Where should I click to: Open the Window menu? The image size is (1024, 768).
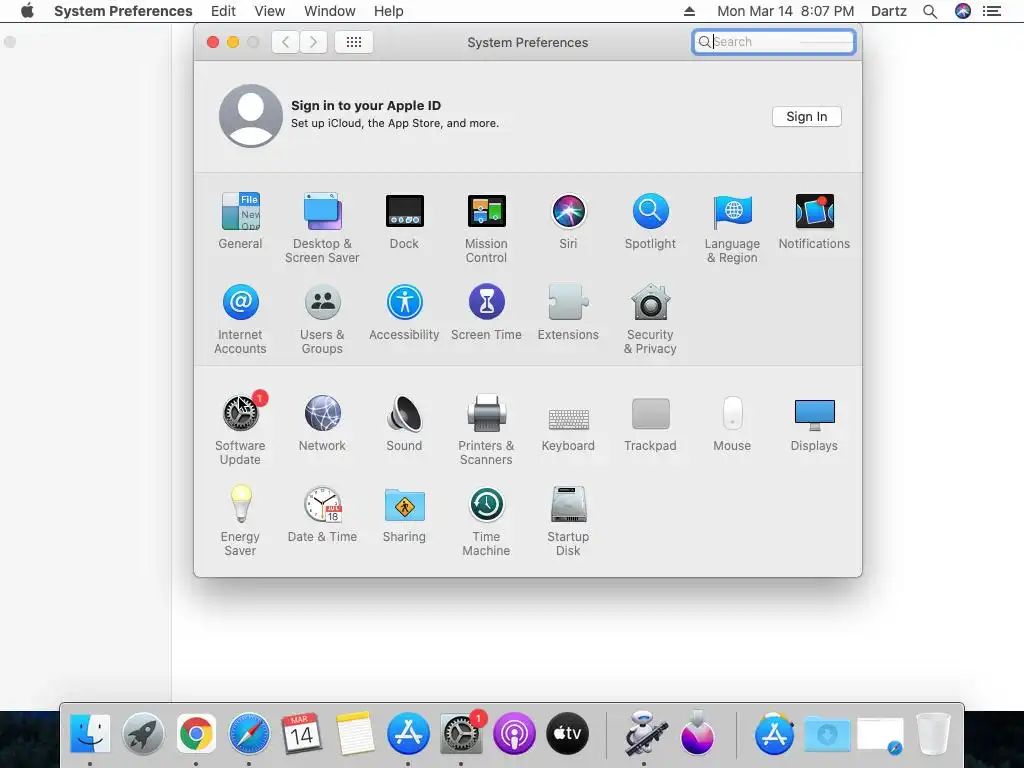pyautogui.click(x=330, y=11)
